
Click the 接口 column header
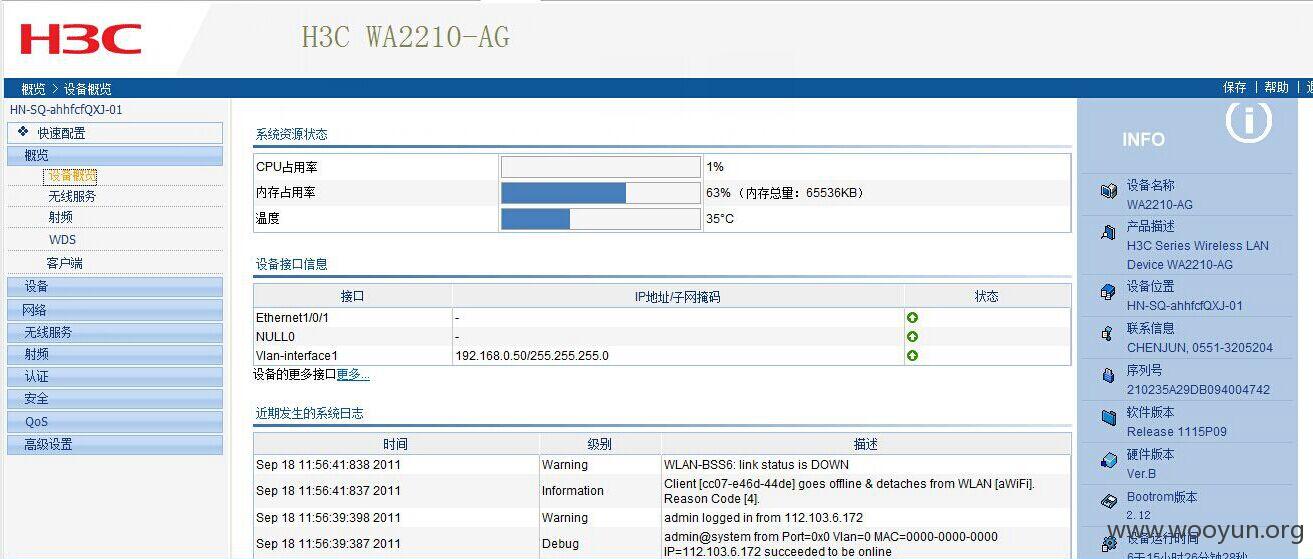coord(353,297)
